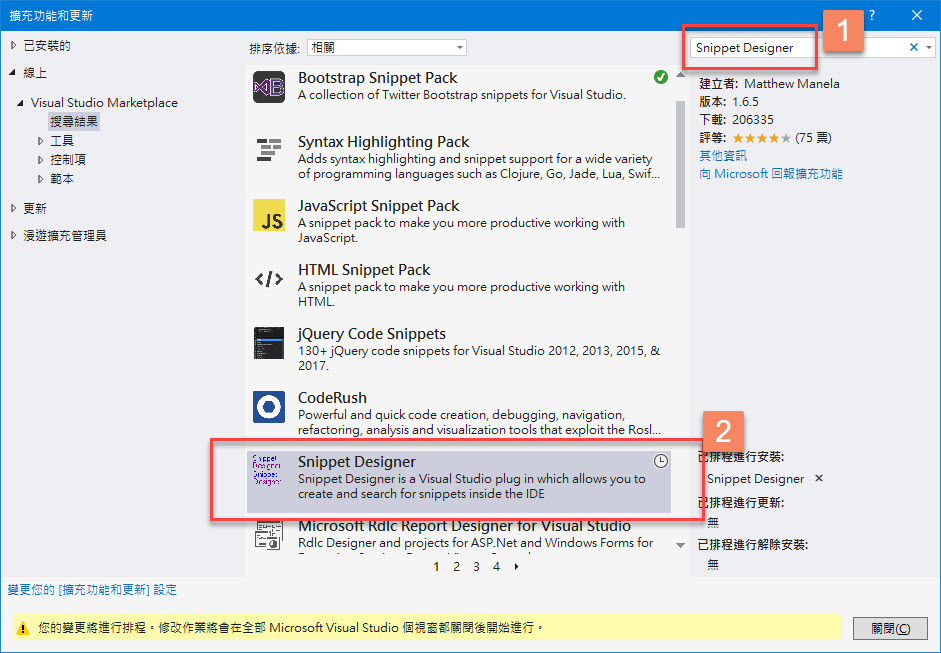Select Microsoft Rdlc Report Designer for Visual Studio title
Image resolution: width=941 pixels, height=653 pixels.
tap(464, 526)
